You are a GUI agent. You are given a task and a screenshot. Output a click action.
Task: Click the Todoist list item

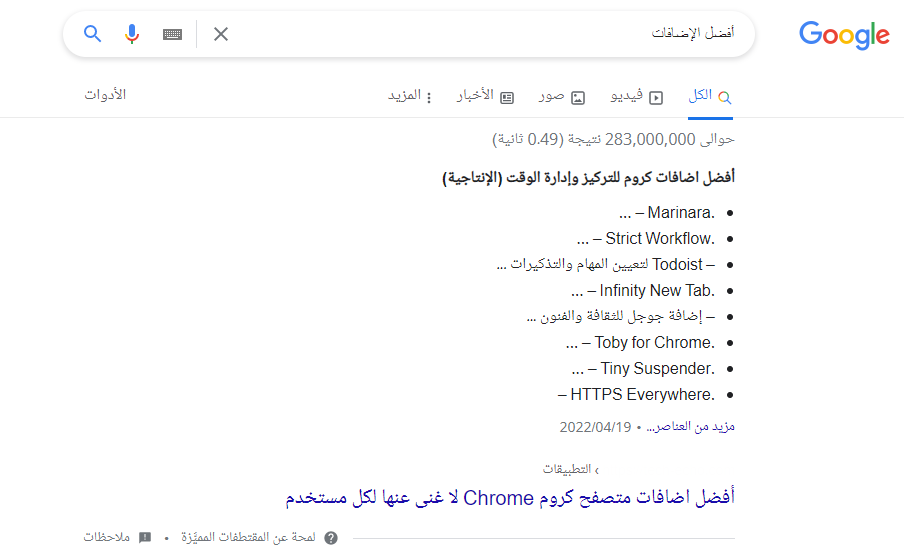[x=606, y=265]
